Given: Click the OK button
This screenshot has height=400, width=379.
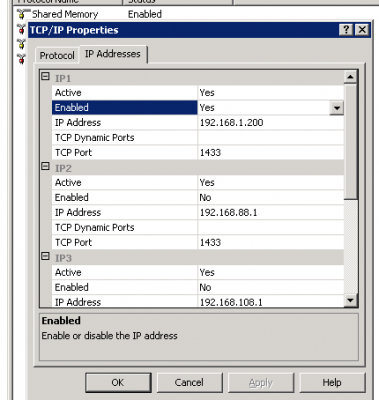Looking at the screenshot, I should tap(118, 382).
